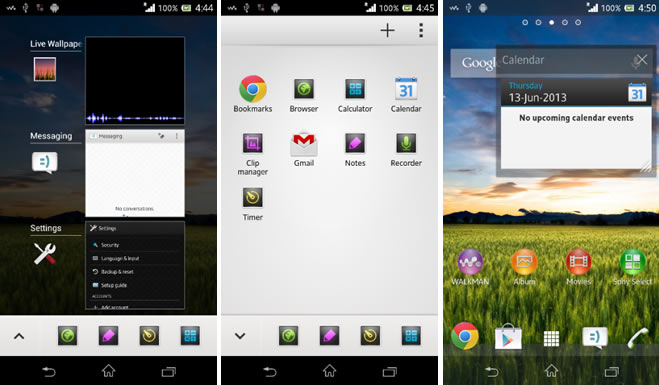Open the Timer small app in the grid

click(253, 198)
